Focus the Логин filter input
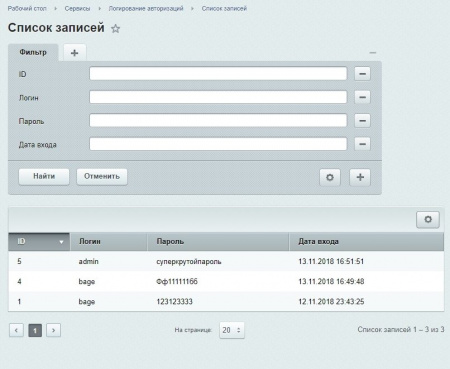450x369 pixels. (218, 97)
